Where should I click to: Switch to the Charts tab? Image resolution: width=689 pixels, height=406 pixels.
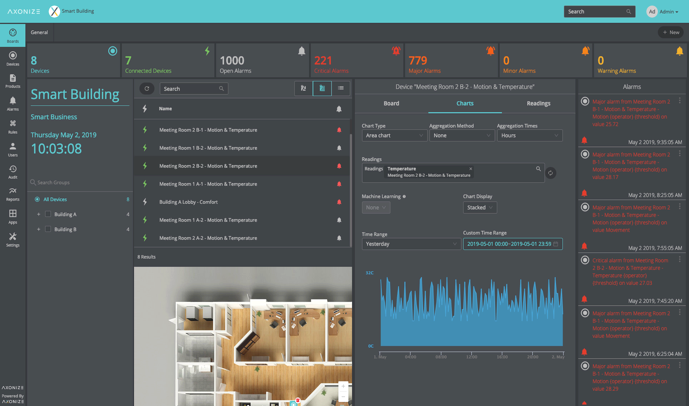[x=465, y=104]
